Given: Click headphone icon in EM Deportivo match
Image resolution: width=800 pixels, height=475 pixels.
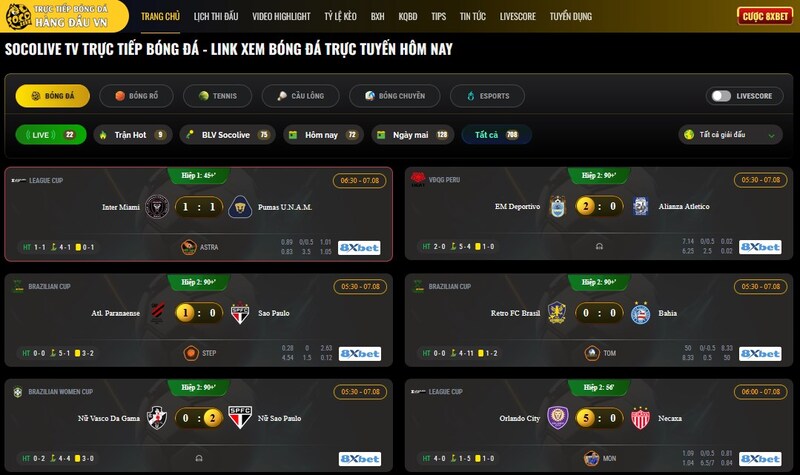Looking at the screenshot, I should pos(599,246).
